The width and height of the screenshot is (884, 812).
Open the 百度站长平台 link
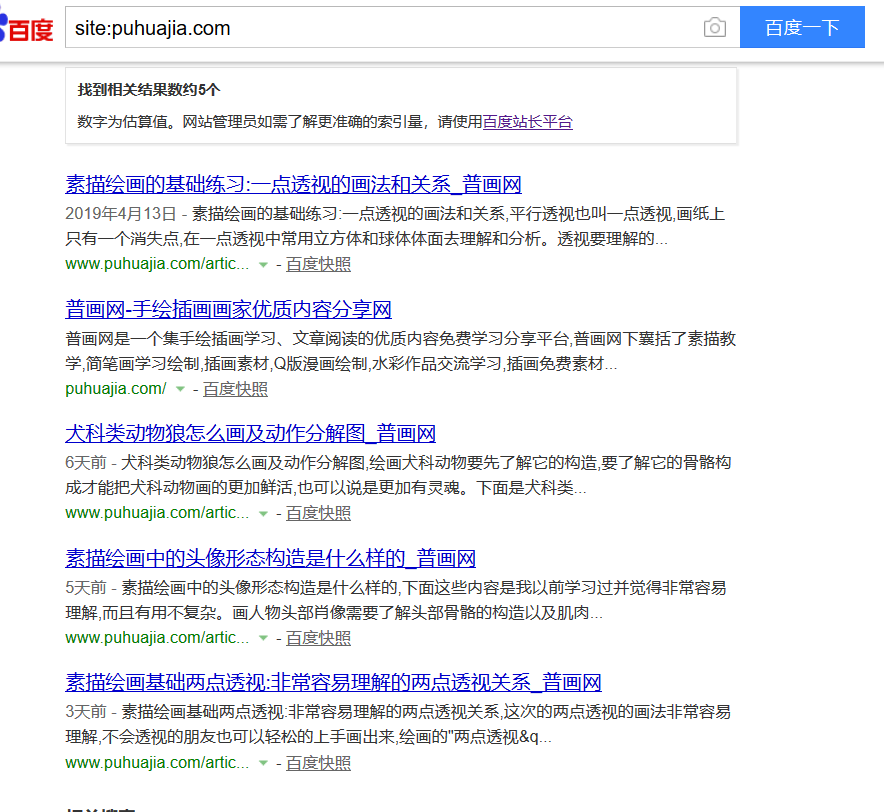(527, 122)
